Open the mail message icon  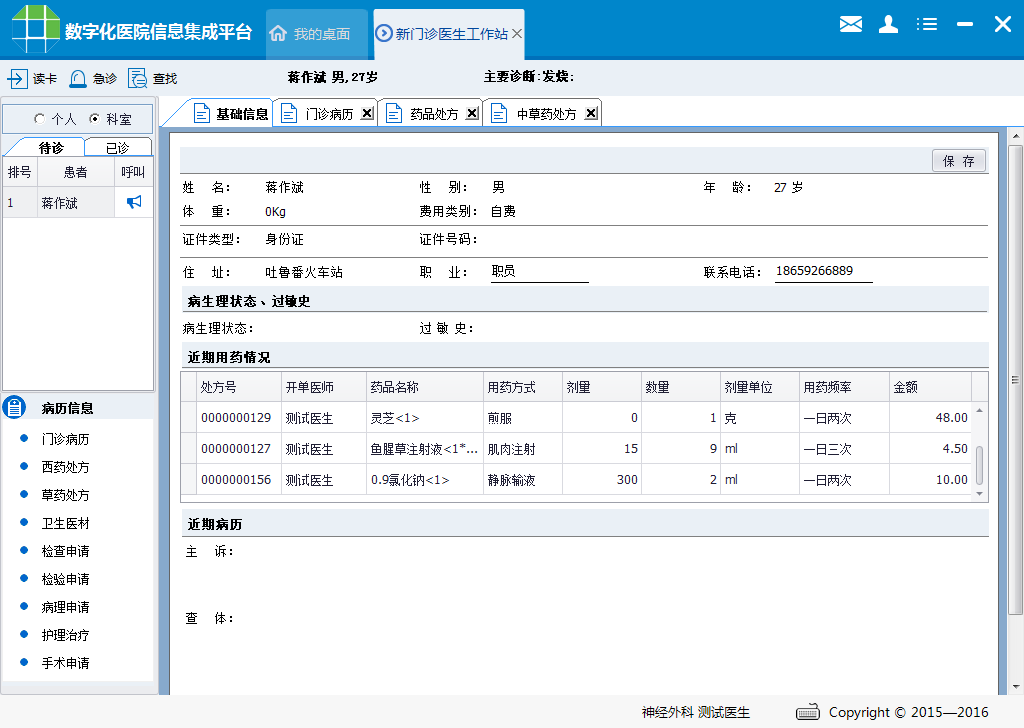coord(851,24)
